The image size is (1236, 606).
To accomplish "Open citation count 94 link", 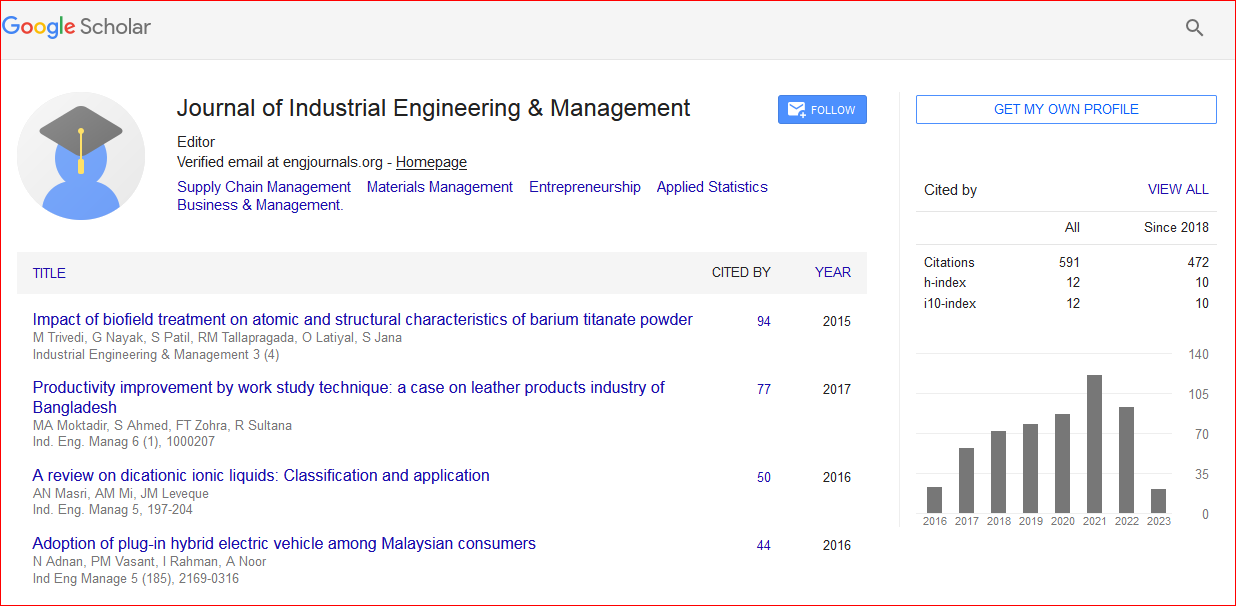I will (x=764, y=321).
